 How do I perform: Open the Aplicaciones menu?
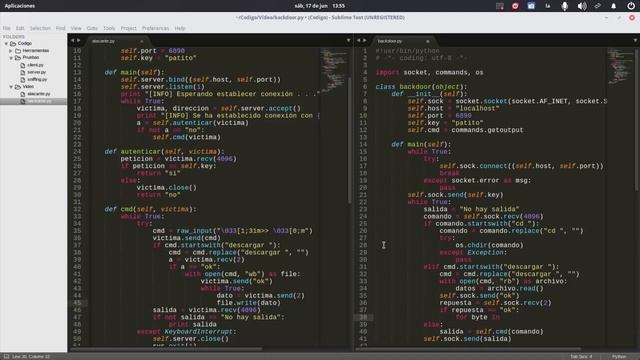[x=20, y=6]
